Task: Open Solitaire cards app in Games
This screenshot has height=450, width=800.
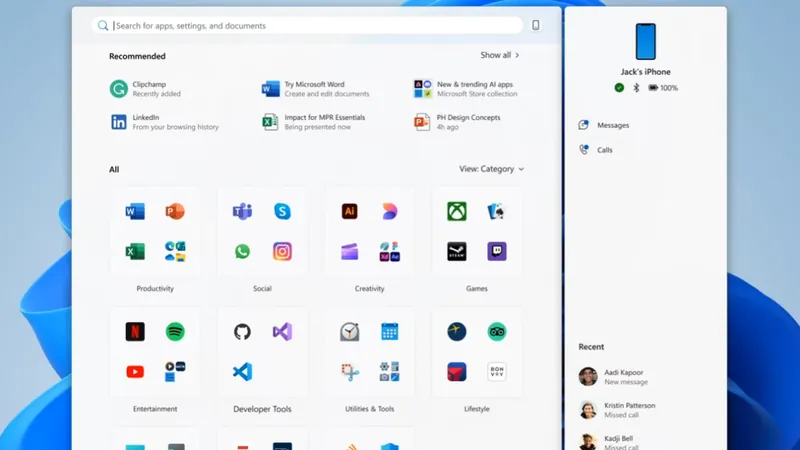Action: point(496,211)
